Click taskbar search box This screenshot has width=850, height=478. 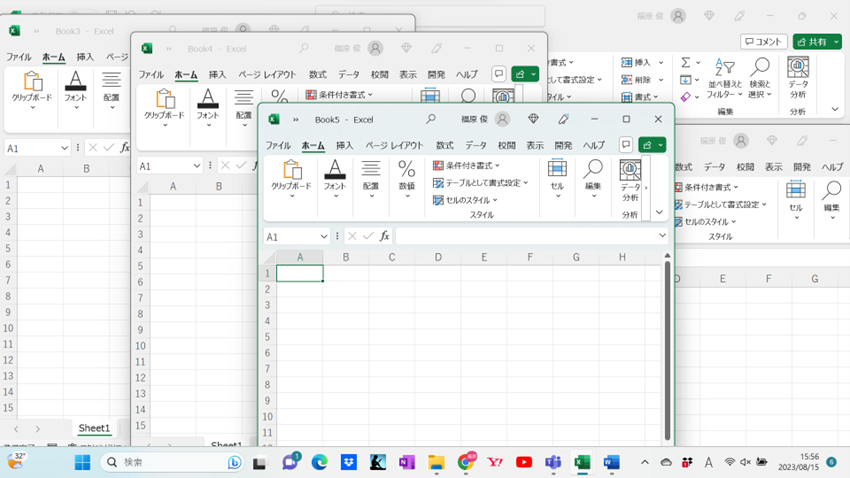click(x=172, y=462)
